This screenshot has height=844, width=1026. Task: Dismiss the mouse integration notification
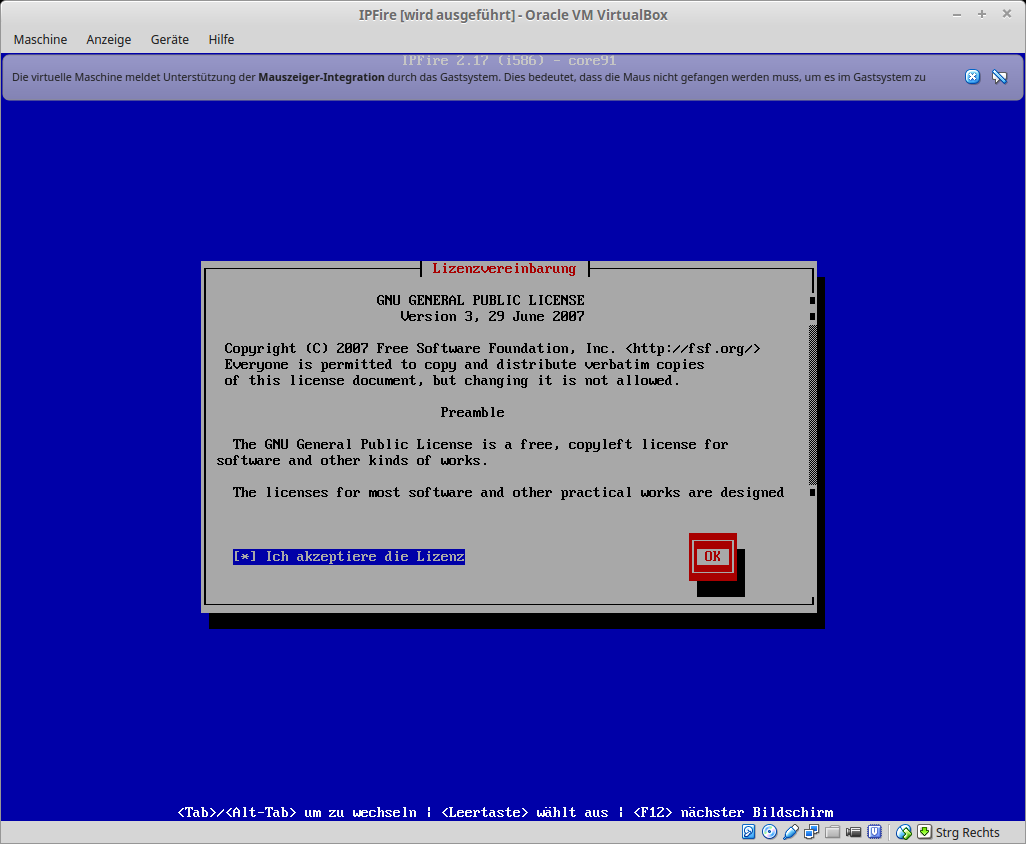pos(972,77)
